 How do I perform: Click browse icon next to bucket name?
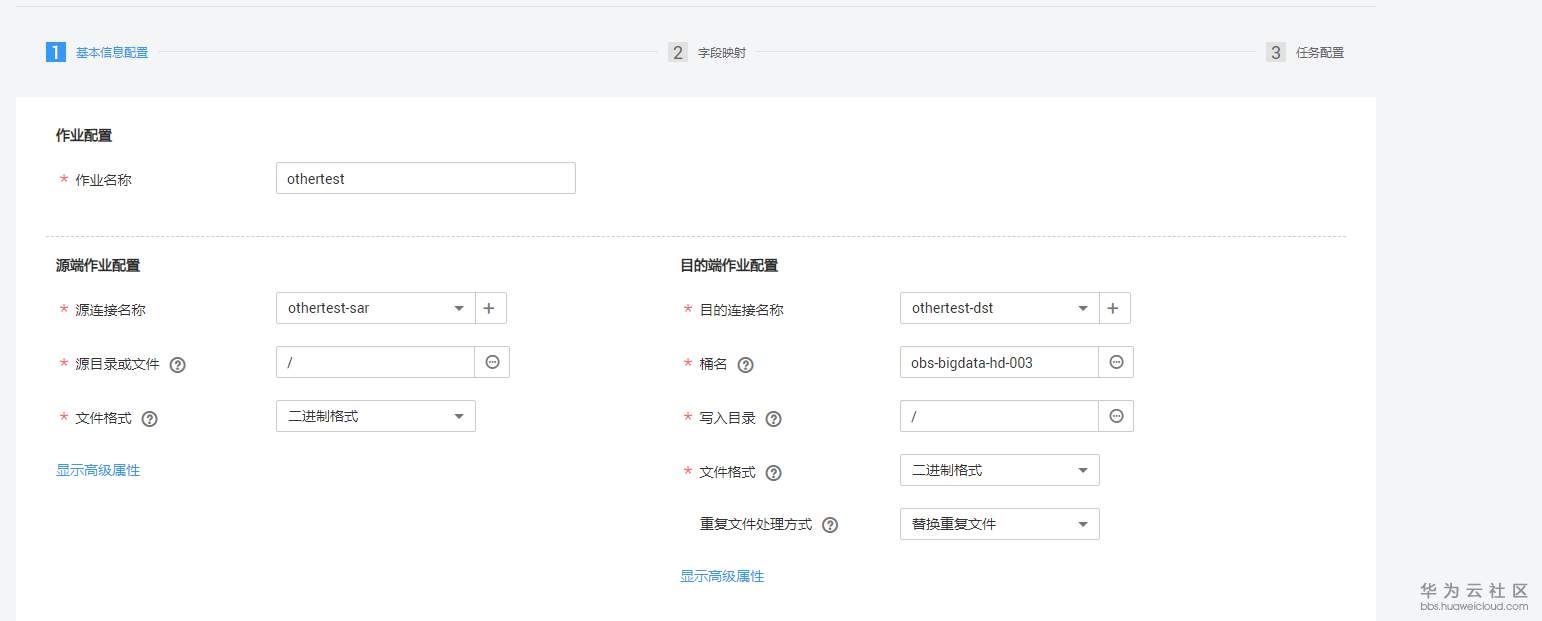[x=1116, y=362]
